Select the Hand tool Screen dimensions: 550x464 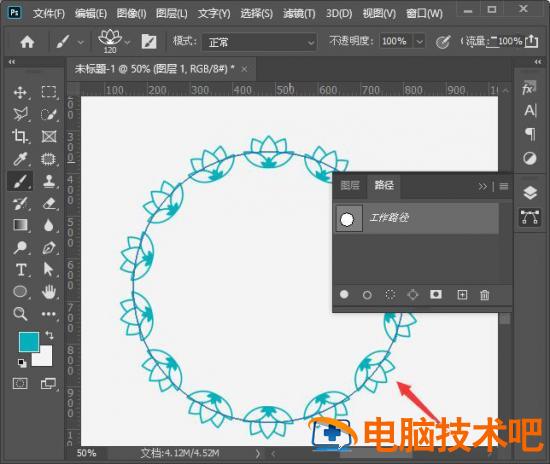click(x=49, y=291)
